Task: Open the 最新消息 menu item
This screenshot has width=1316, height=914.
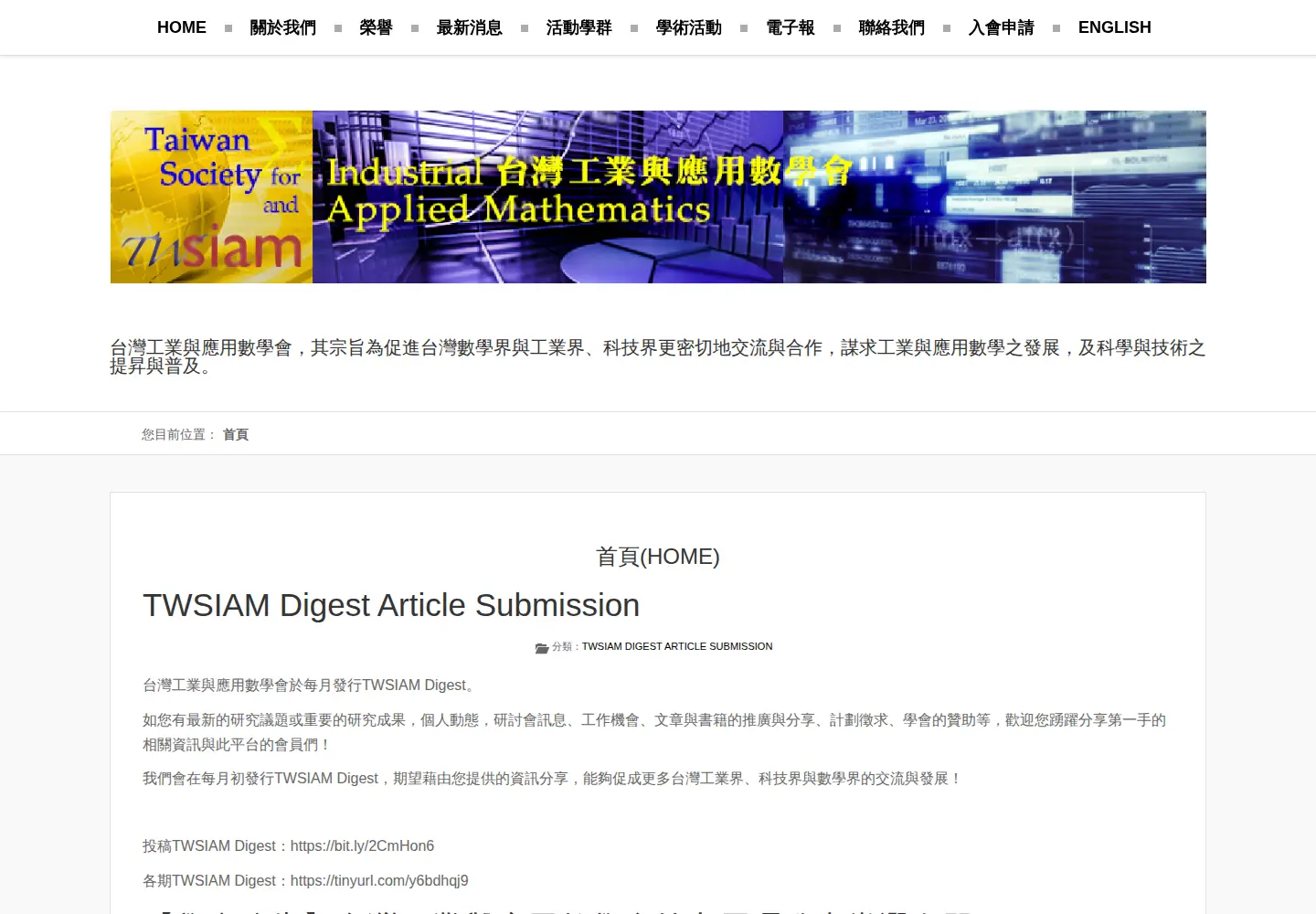Action: [x=470, y=27]
